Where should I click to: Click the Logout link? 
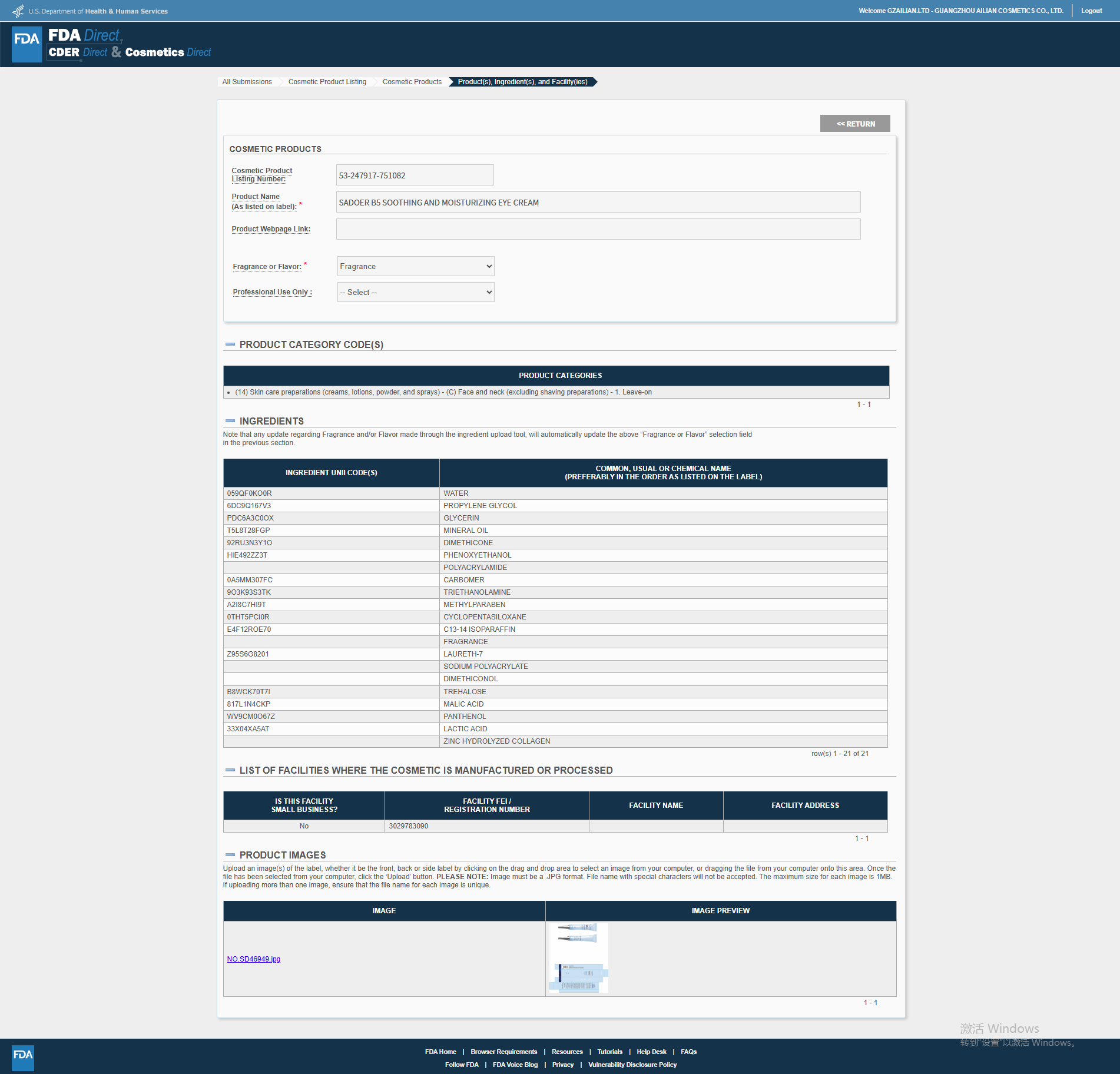(x=1091, y=11)
